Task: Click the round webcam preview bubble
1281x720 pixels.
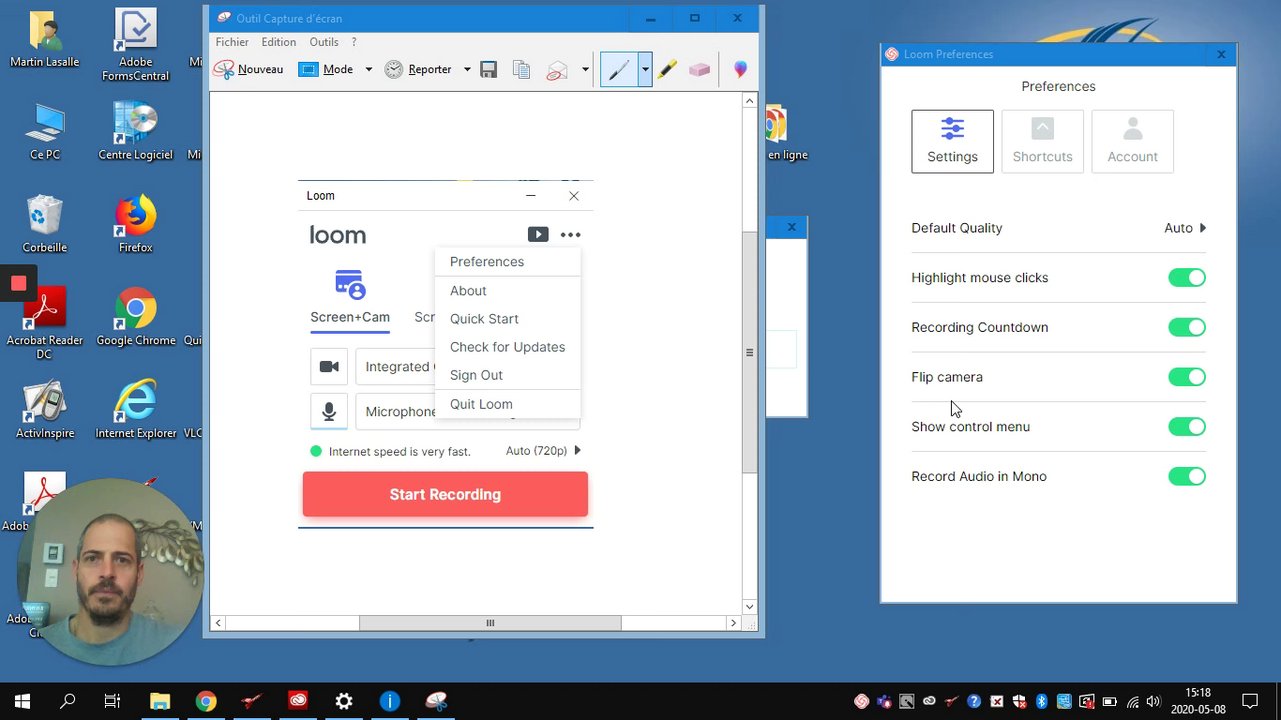Action: tap(109, 571)
